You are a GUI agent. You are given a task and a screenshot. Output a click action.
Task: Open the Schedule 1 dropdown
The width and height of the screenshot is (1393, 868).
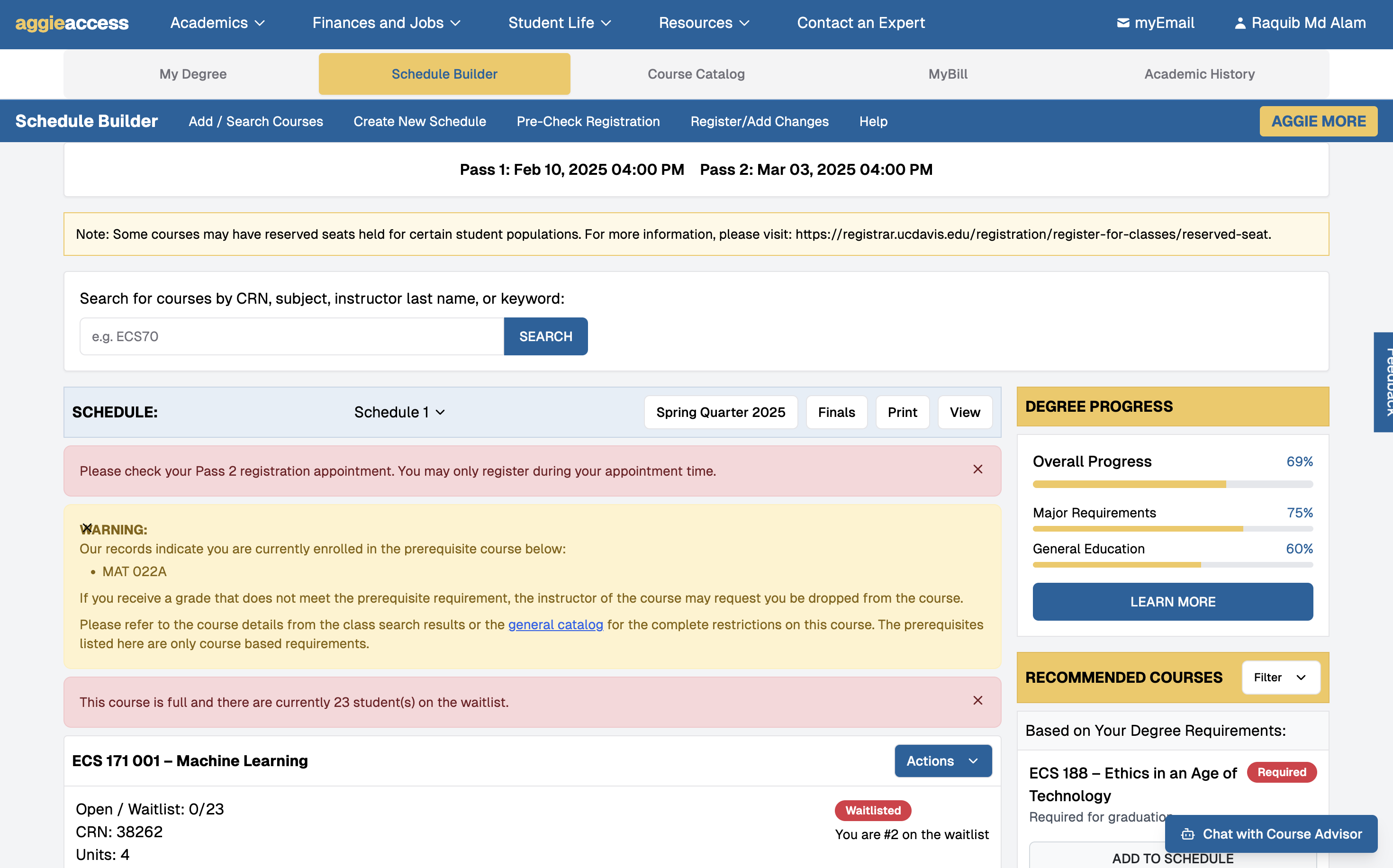(399, 412)
